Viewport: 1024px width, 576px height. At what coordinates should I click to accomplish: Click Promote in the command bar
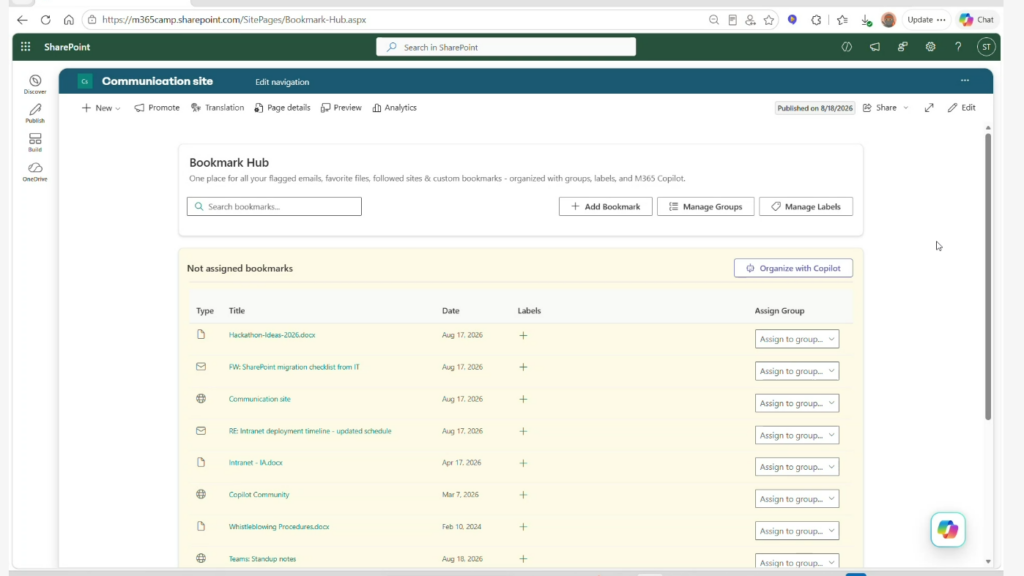[x=157, y=108]
